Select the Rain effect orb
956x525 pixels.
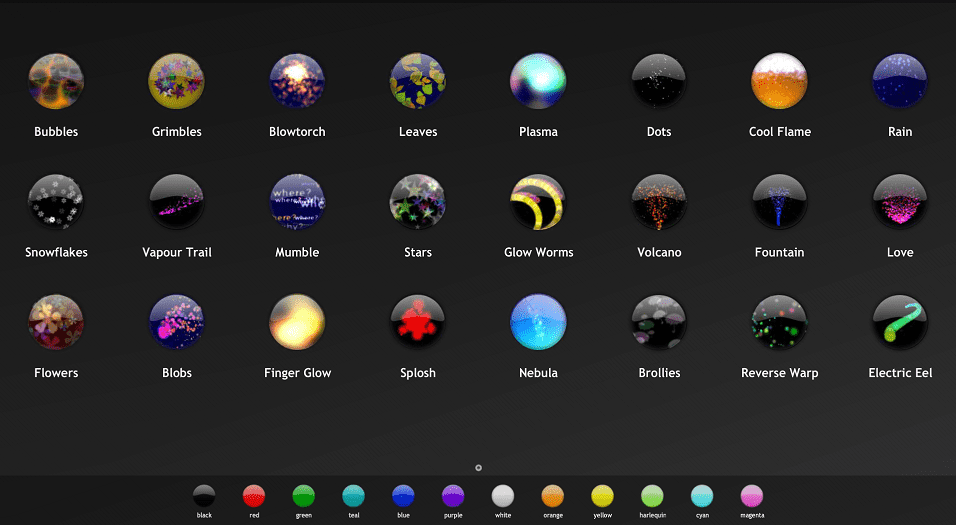tap(900, 81)
